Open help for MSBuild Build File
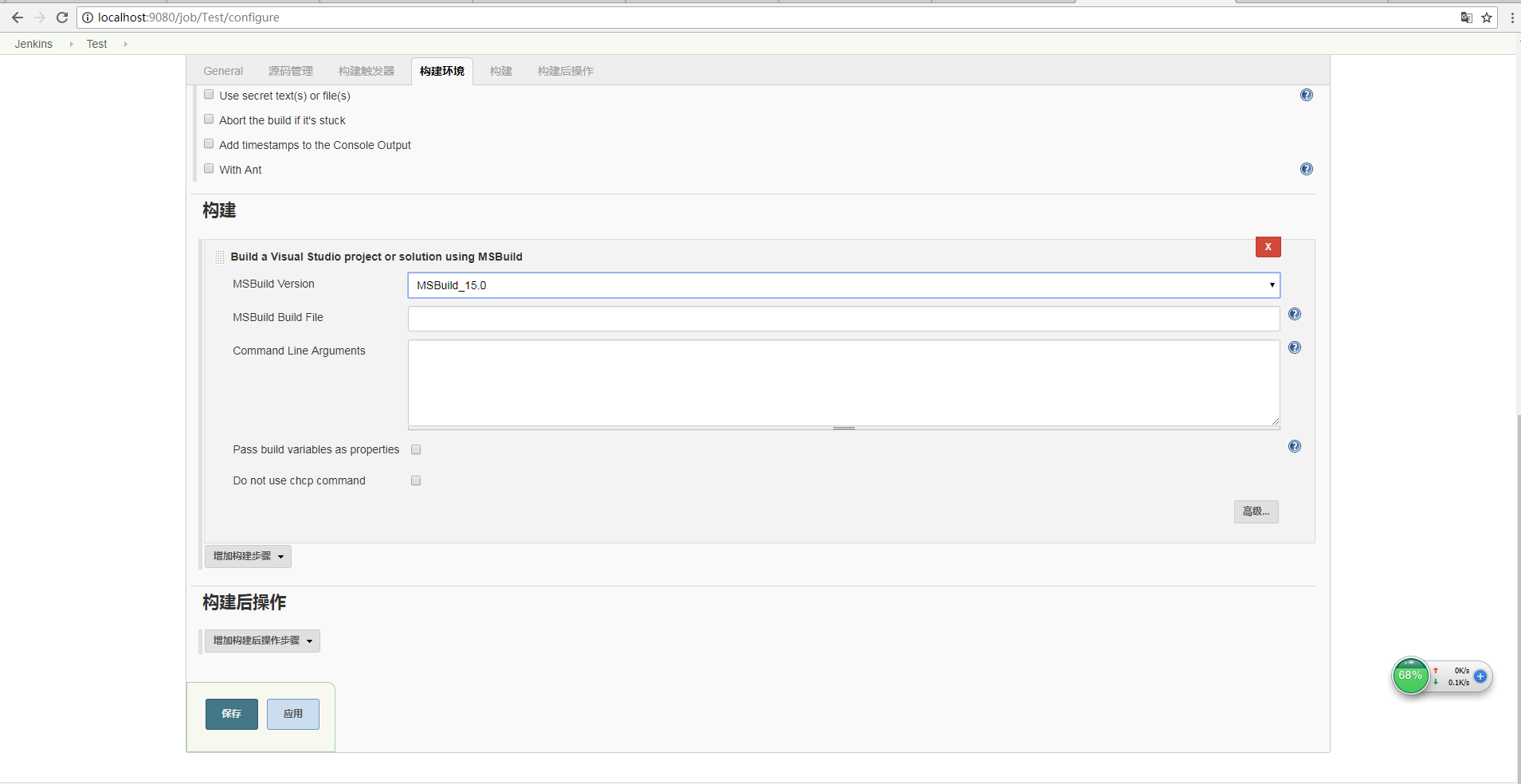The image size is (1521, 784). coord(1295,314)
